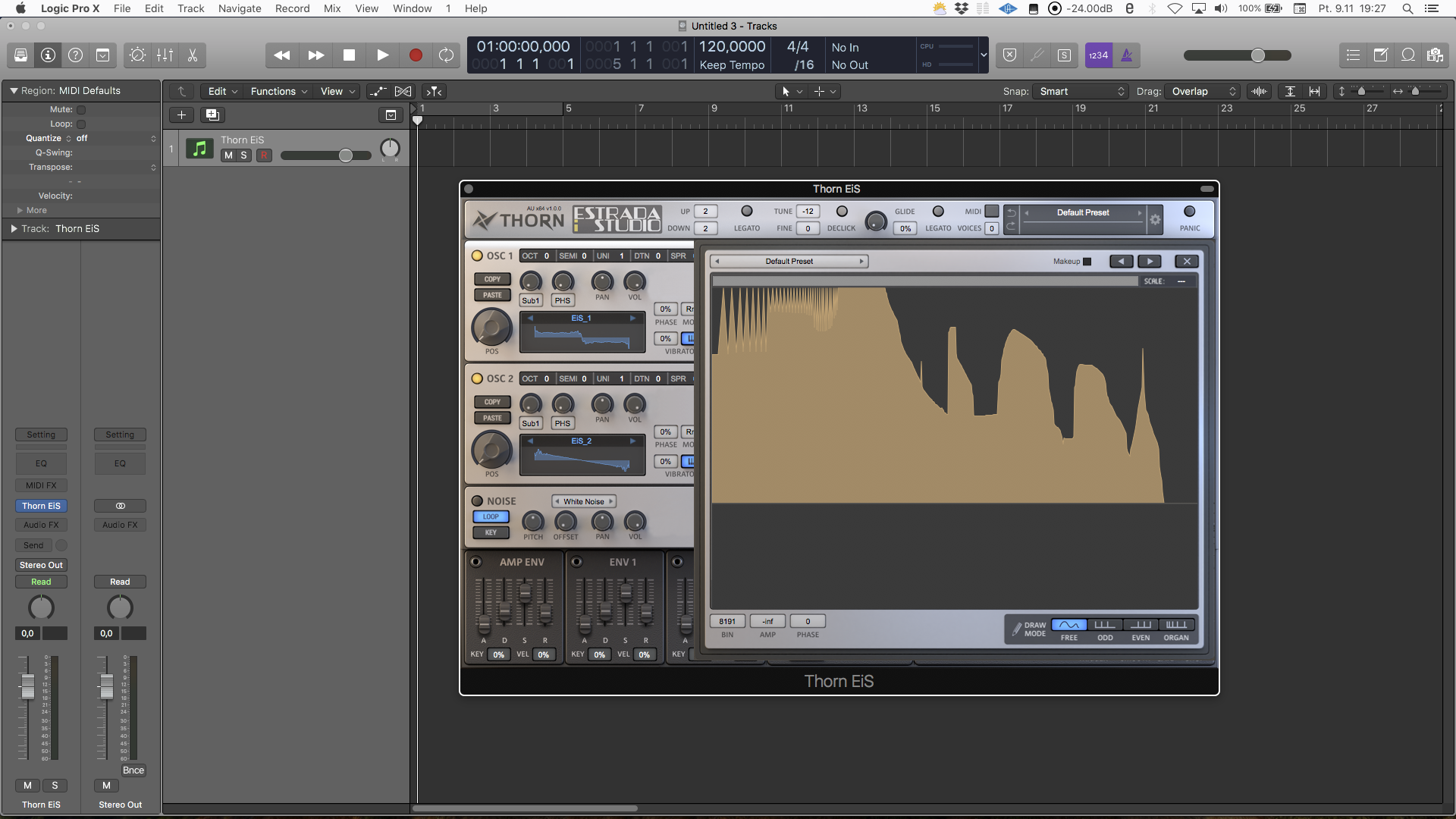Collapse the Region MIDI Defaults section
This screenshot has width=1456, height=819.
click(14, 91)
